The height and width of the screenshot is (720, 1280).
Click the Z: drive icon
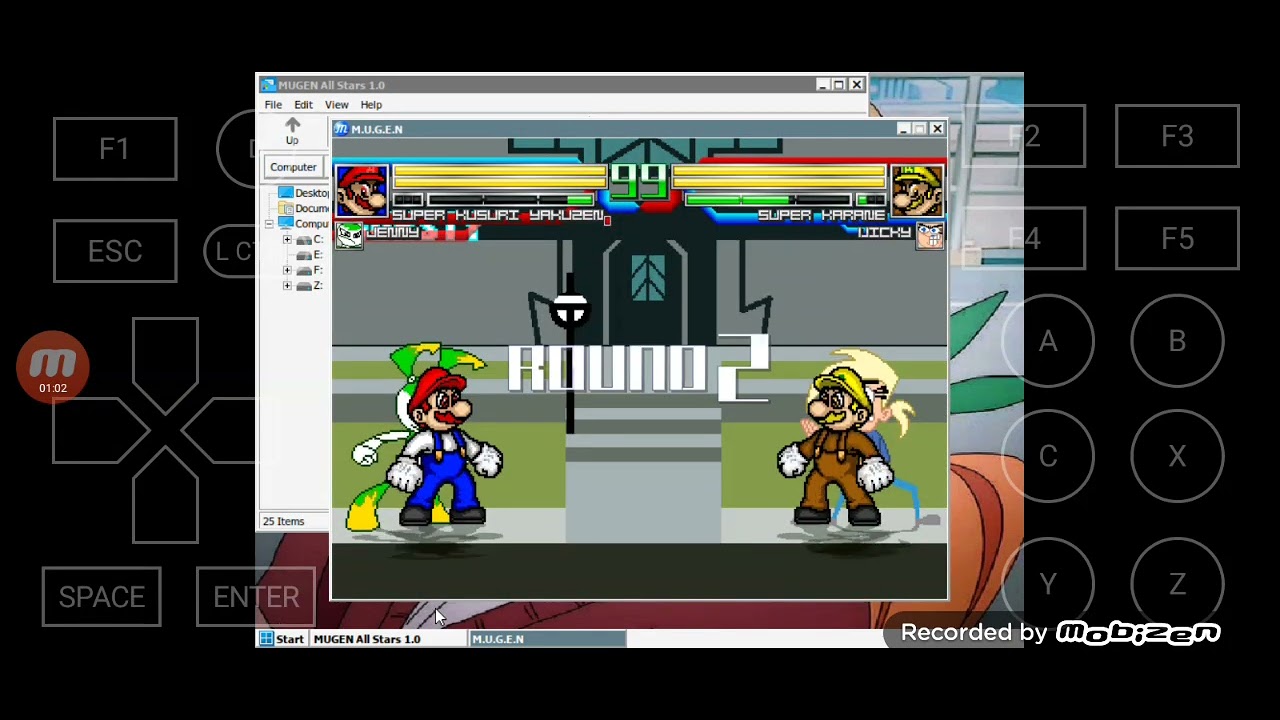(x=304, y=286)
